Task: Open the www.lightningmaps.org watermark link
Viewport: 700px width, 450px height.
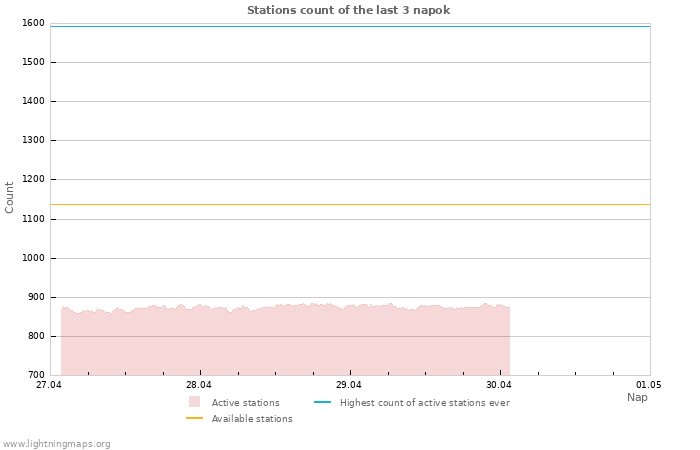Action: (57, 444)
